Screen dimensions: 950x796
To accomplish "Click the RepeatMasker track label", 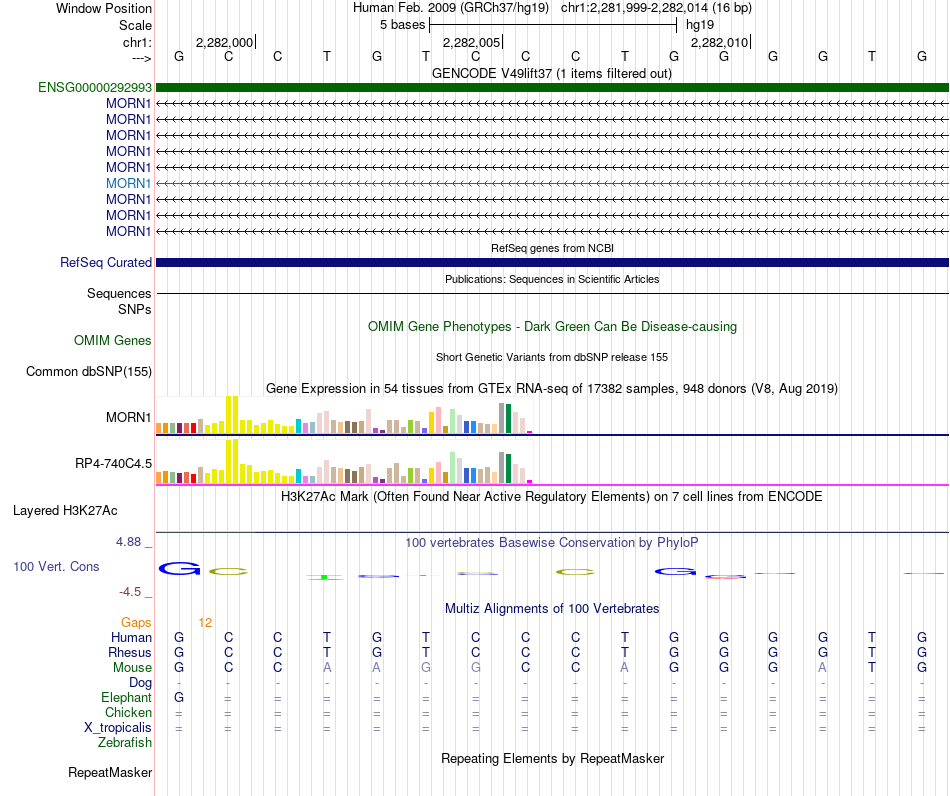I will coord(110,772).
